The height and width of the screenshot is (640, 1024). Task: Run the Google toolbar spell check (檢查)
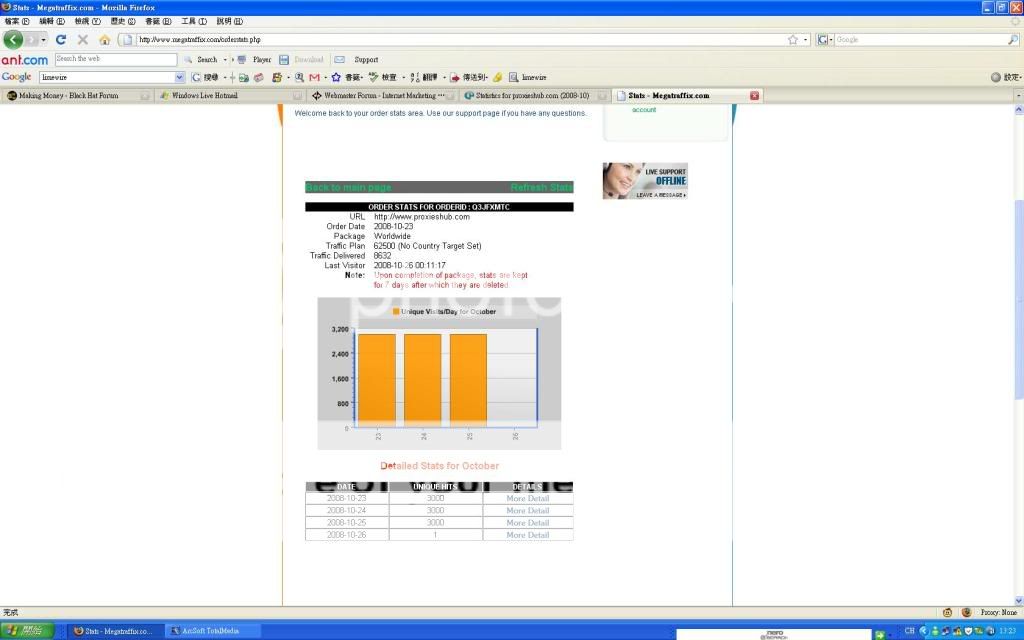click(x=383, y=77)
